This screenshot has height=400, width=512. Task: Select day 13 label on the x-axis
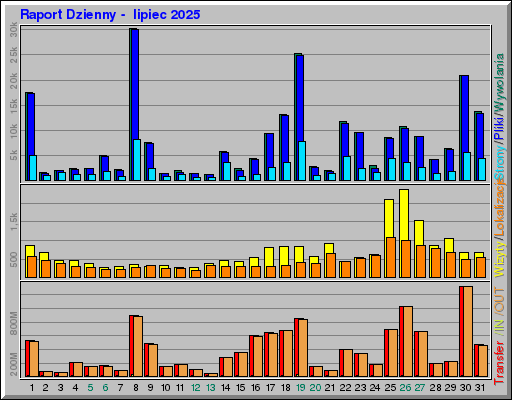point(211,388)
